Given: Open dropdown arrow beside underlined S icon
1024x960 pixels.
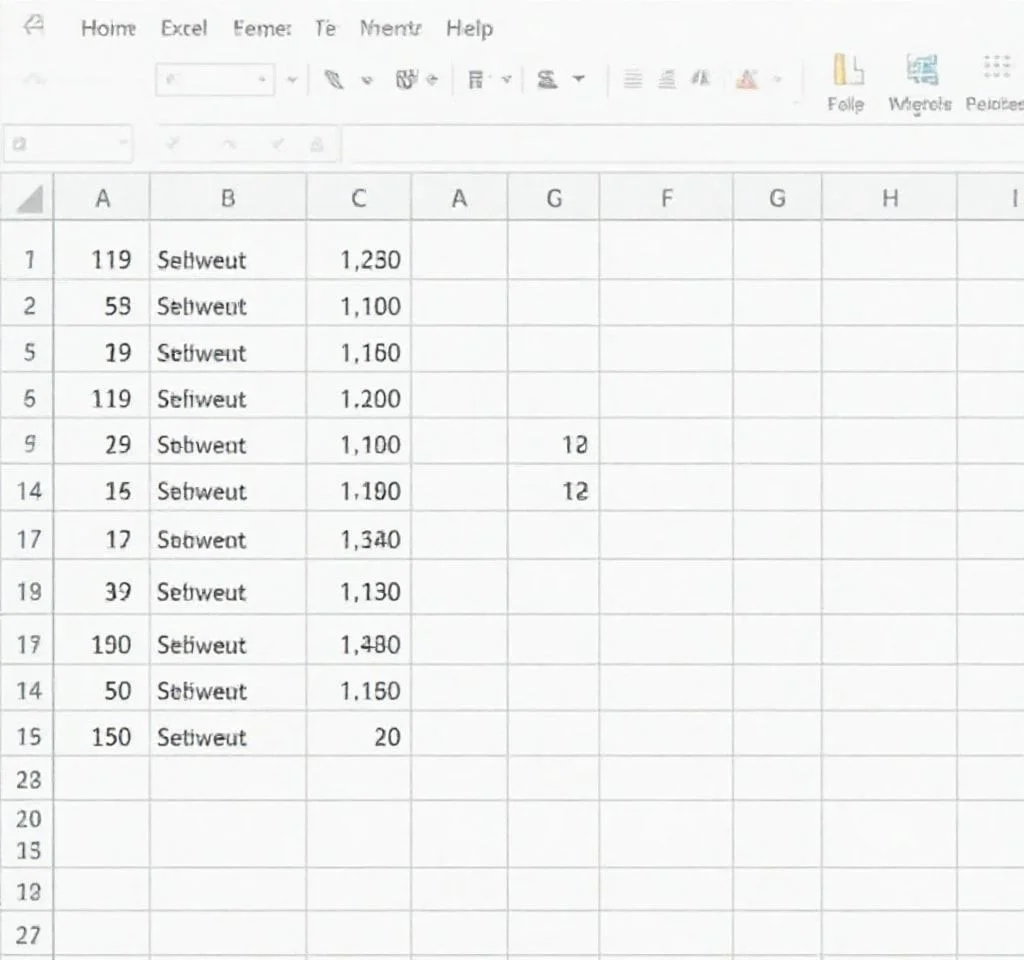Looking at the screenshot, I should coord(578,80).
